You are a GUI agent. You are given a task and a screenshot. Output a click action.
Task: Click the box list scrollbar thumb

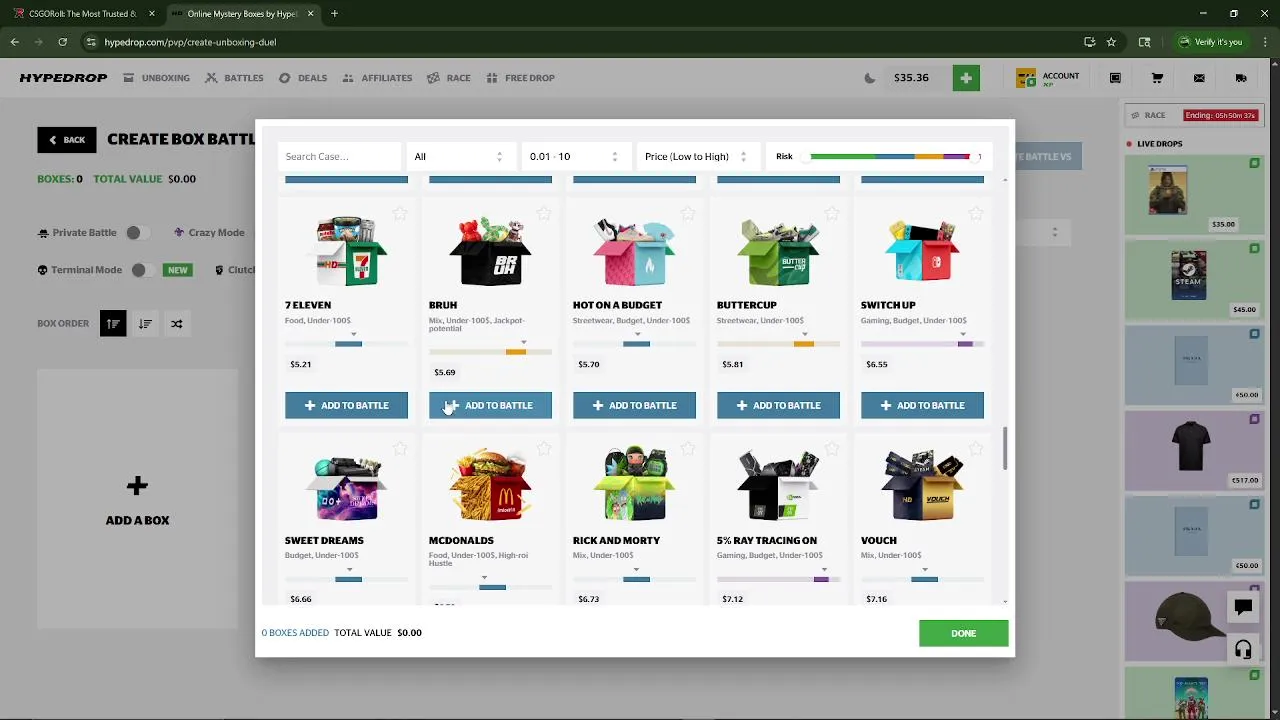[1005, 448]
